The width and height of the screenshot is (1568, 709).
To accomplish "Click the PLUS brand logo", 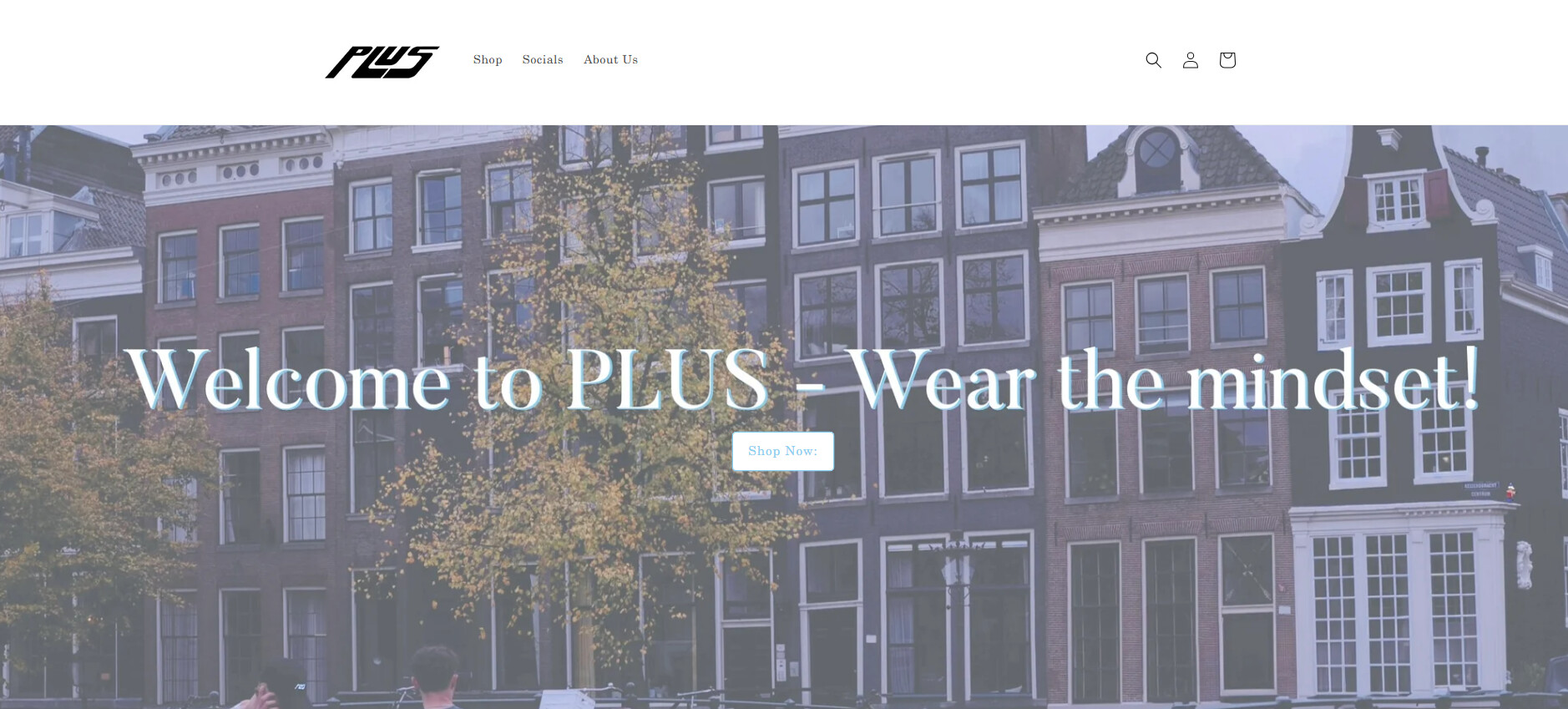I will 382,62.
